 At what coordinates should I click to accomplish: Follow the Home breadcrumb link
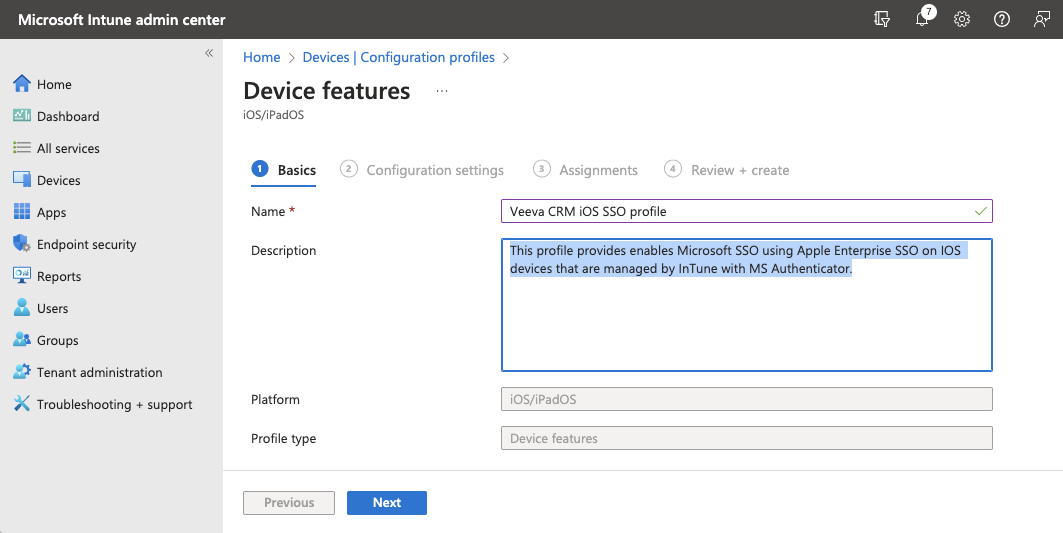pyautogui.click(x=262, y=57)
